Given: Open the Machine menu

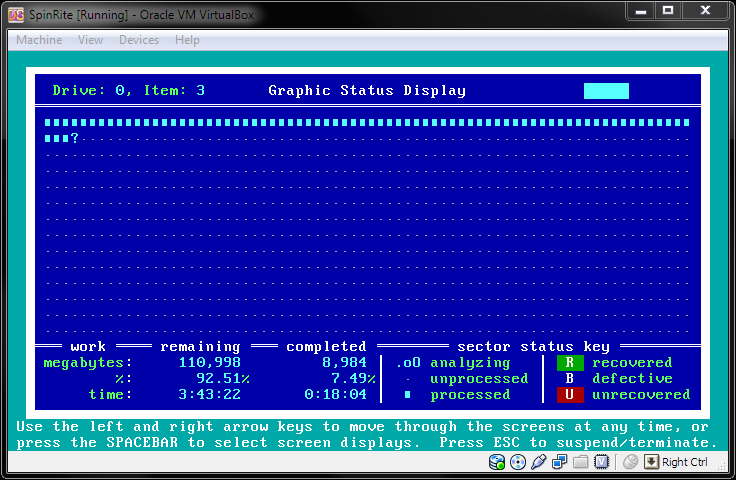Looking at the screenshot, I should [39, 40].
